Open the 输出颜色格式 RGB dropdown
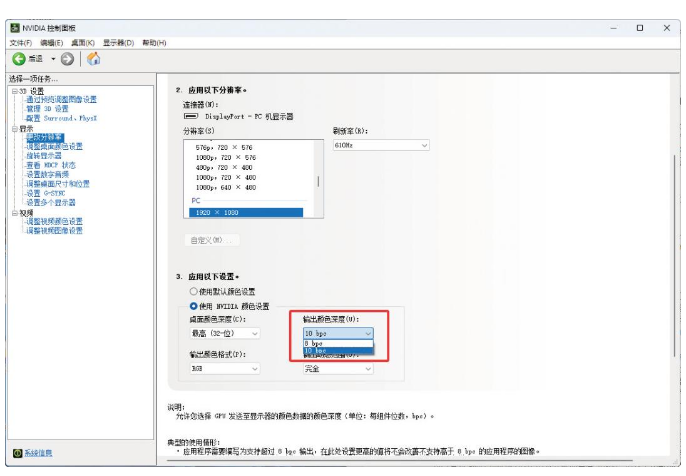This screenshot has width=686, height=476. [x=223, y=368]
